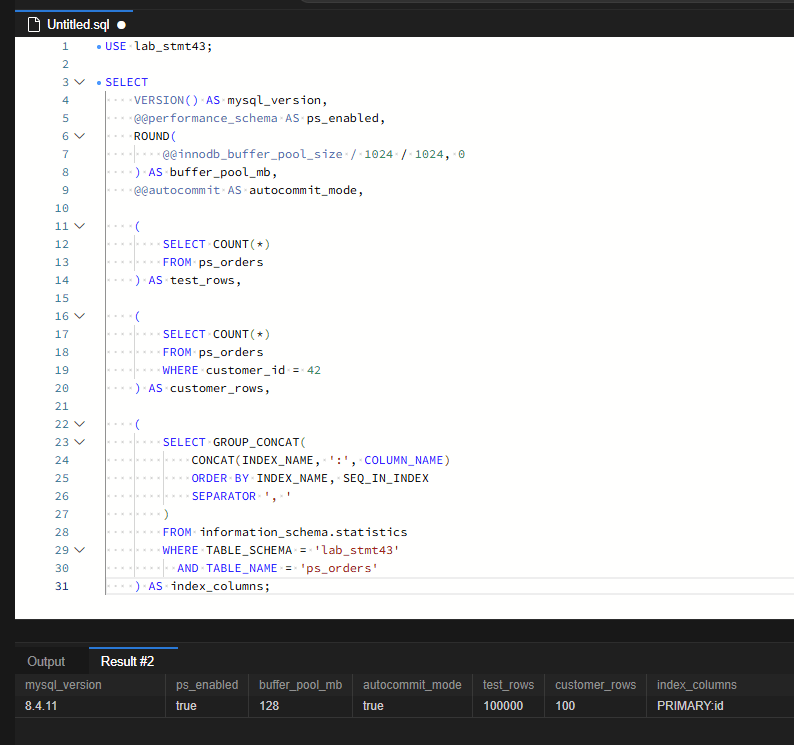Click SEPARATOR keyword on line 26
Viewport: 794px width, 745px height.
coord(224,496)
